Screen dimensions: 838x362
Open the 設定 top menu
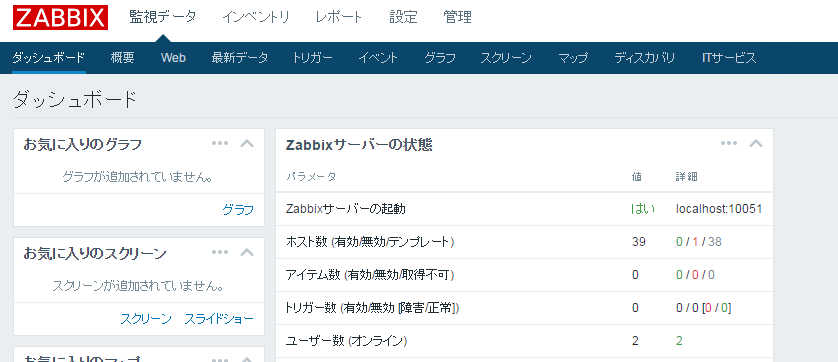click(x=403, y=17)
